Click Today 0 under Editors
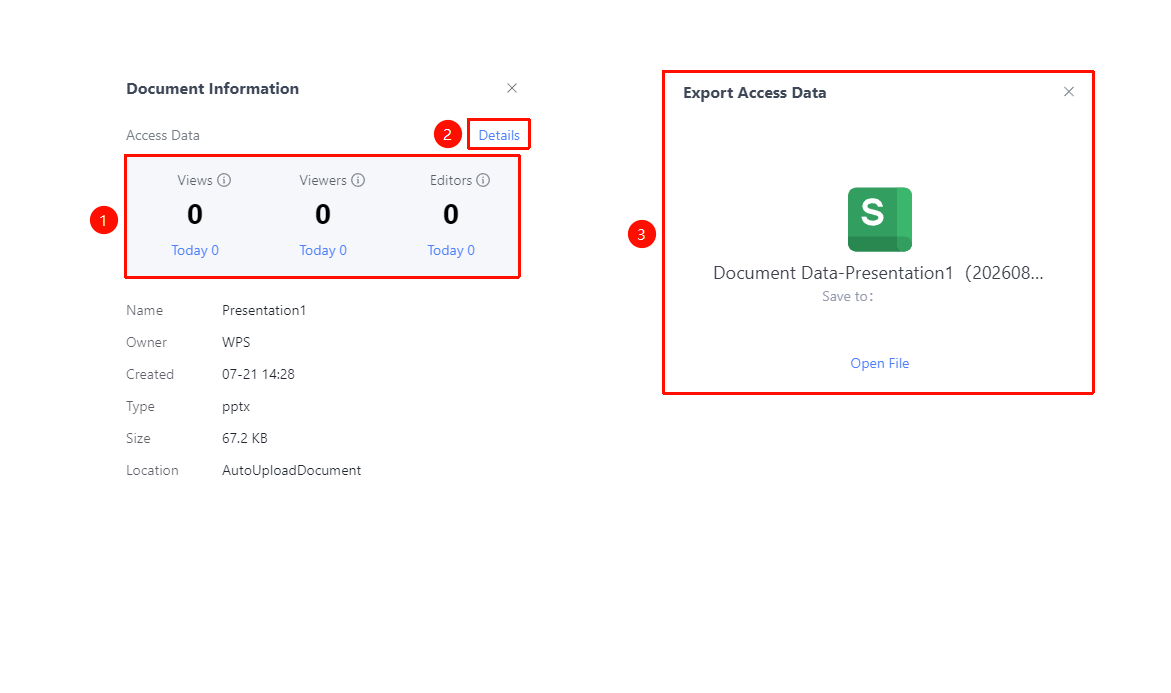 click(x=451, y=250)
